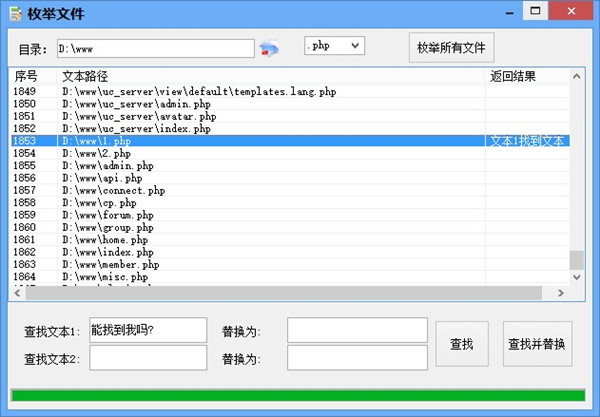The height and width of the screenshot is (417, 600).
Task: Select row D:\www\admin.php
Action: (x=290, y=165)
